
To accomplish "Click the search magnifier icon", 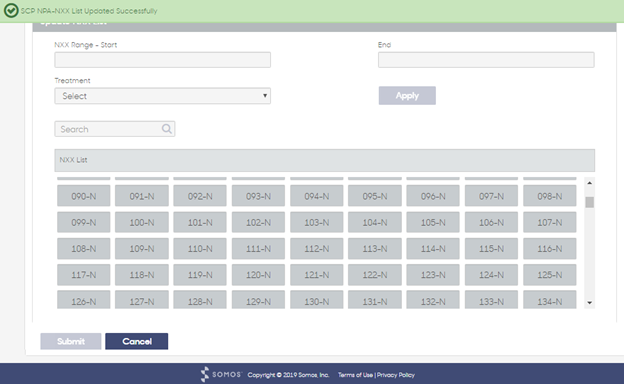I will coord(167,129).
